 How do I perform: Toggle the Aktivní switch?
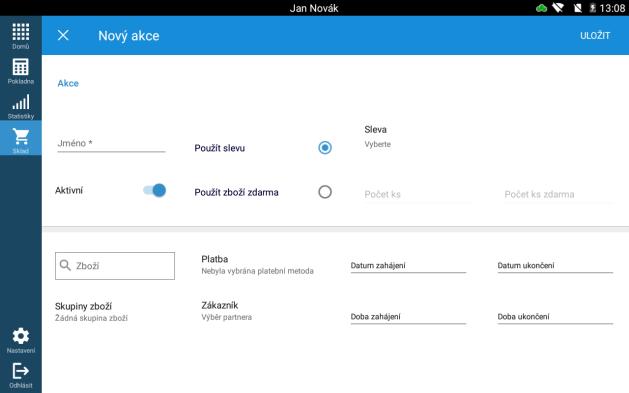pyautogui.click(x=154, y=190)
